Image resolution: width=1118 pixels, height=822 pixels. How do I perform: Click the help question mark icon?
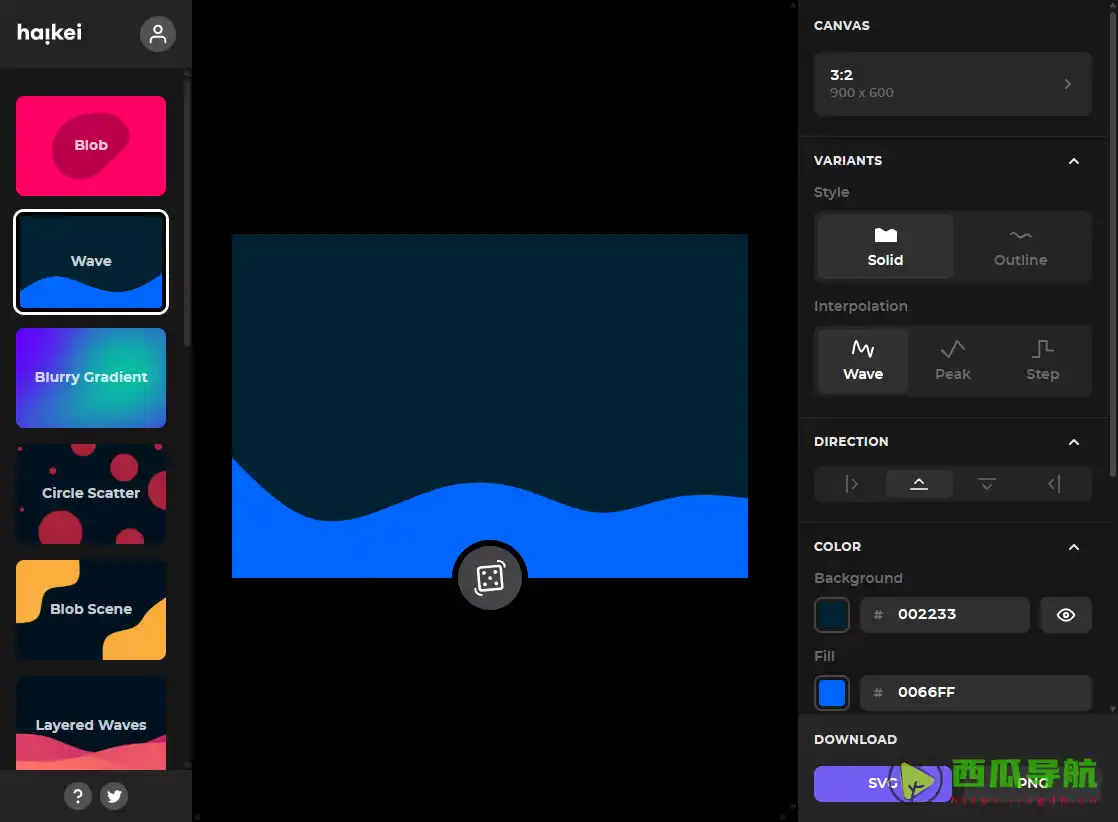point(77,796)
